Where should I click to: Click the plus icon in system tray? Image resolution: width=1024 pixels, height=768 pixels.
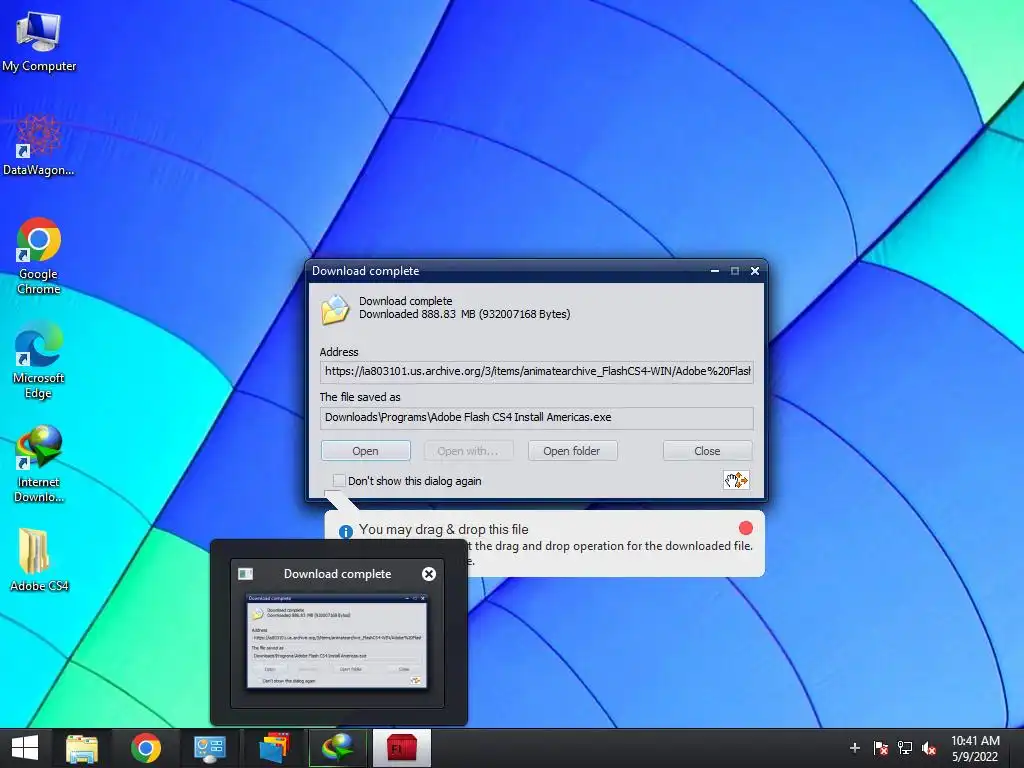click(854, 748)
